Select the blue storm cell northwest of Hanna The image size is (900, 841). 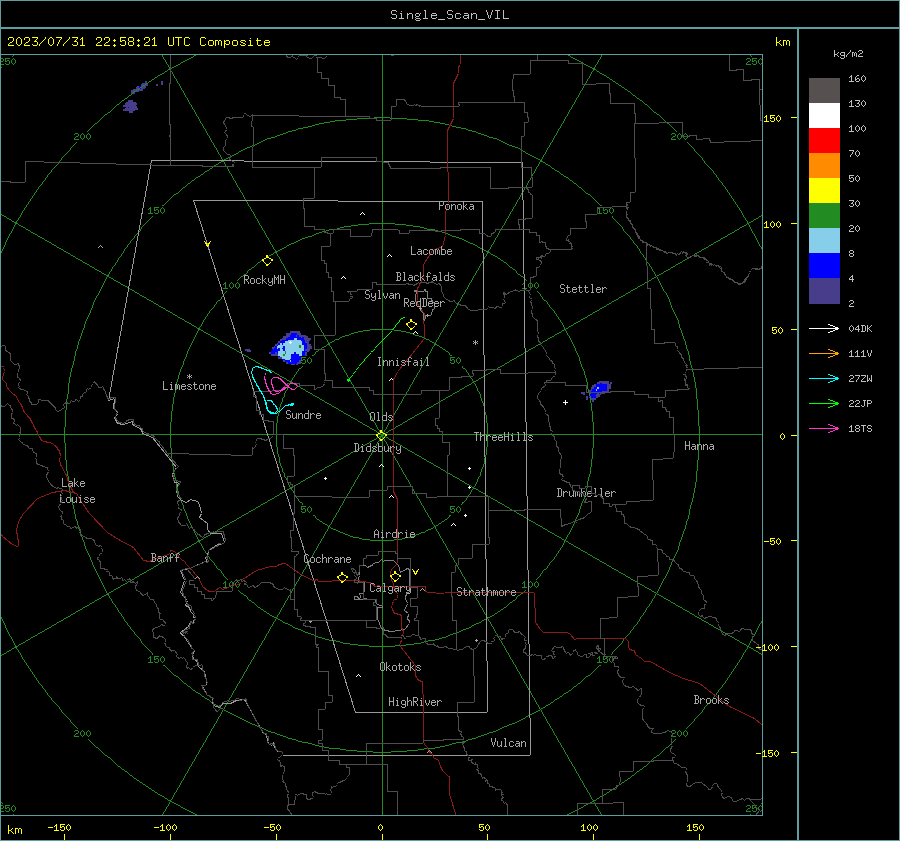[x=599, y=389]
